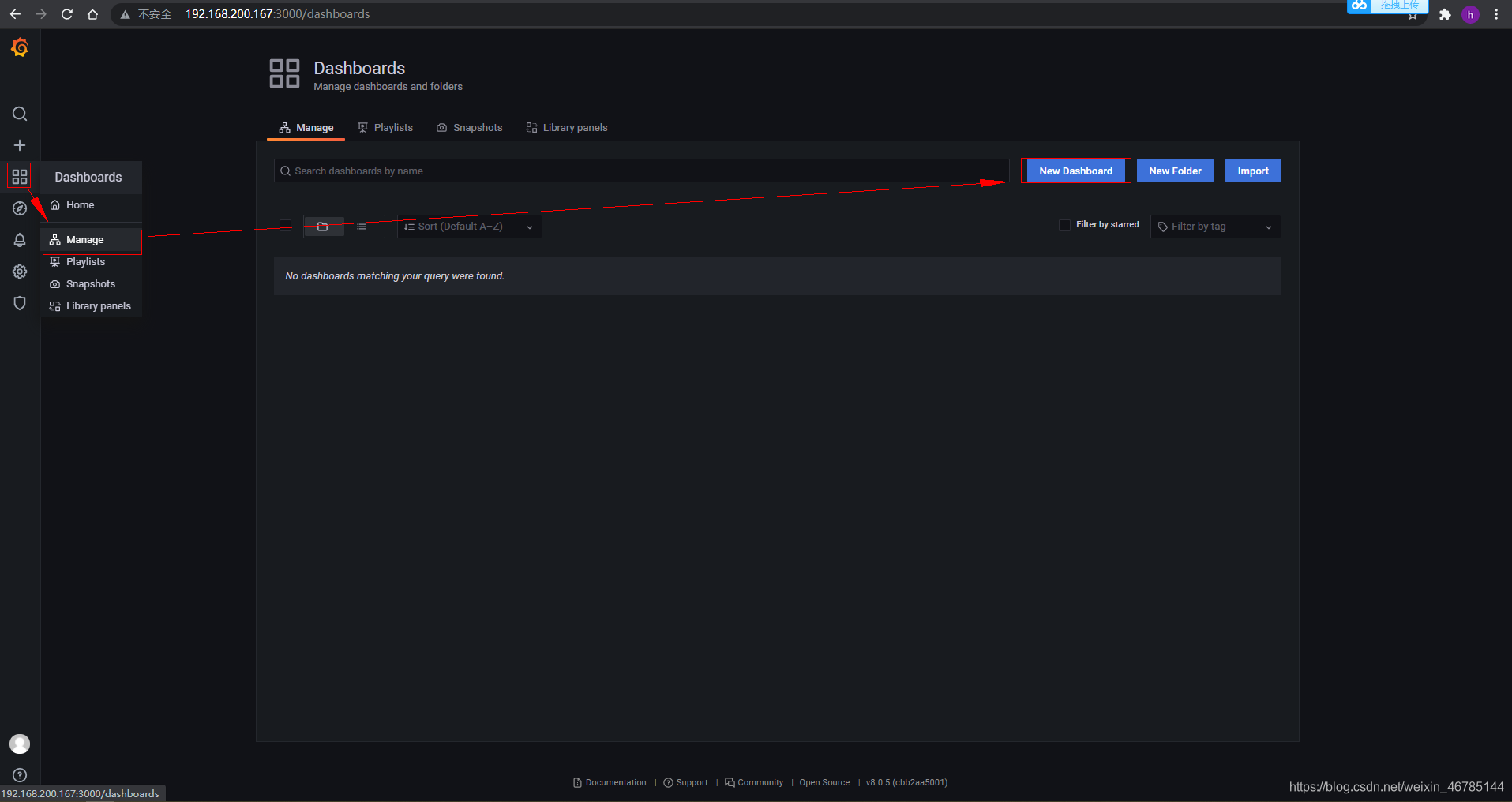The width and height of the screenshot is (1512, 802).
Task: Switch to the Library panels tab
Action: pos(567,128)
